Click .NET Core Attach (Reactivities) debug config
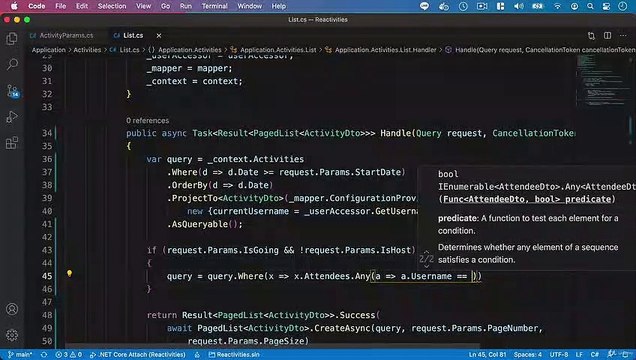The image size is (636, 360). pyautogui.click(x=137, y=355)
